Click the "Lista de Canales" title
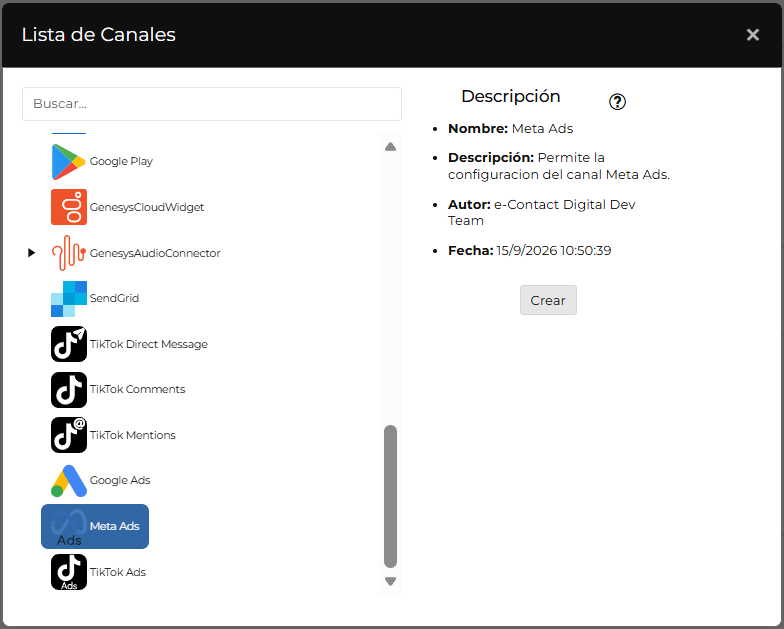This screenshot has width=784, height=629. point(98,34)
